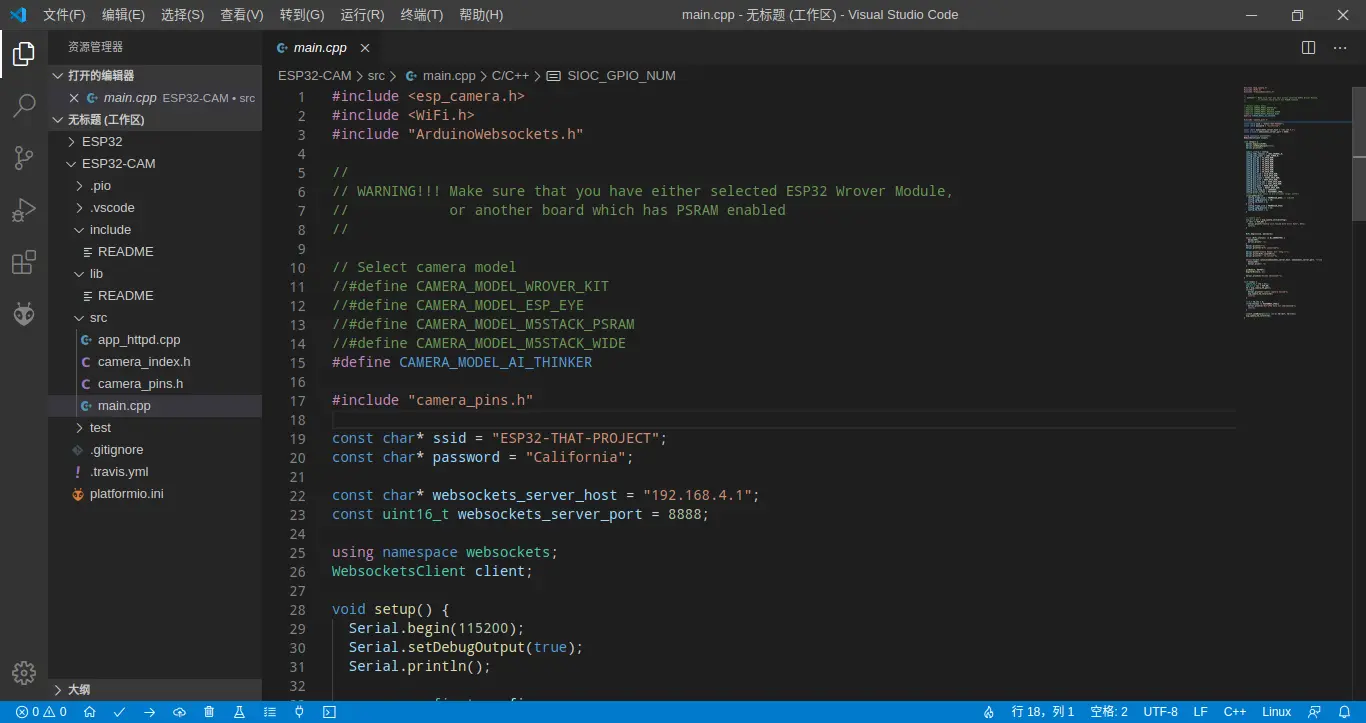This screenshot has height=723, width=1366.
Task: Open the File menu (文件)
Action: (64, 15)
